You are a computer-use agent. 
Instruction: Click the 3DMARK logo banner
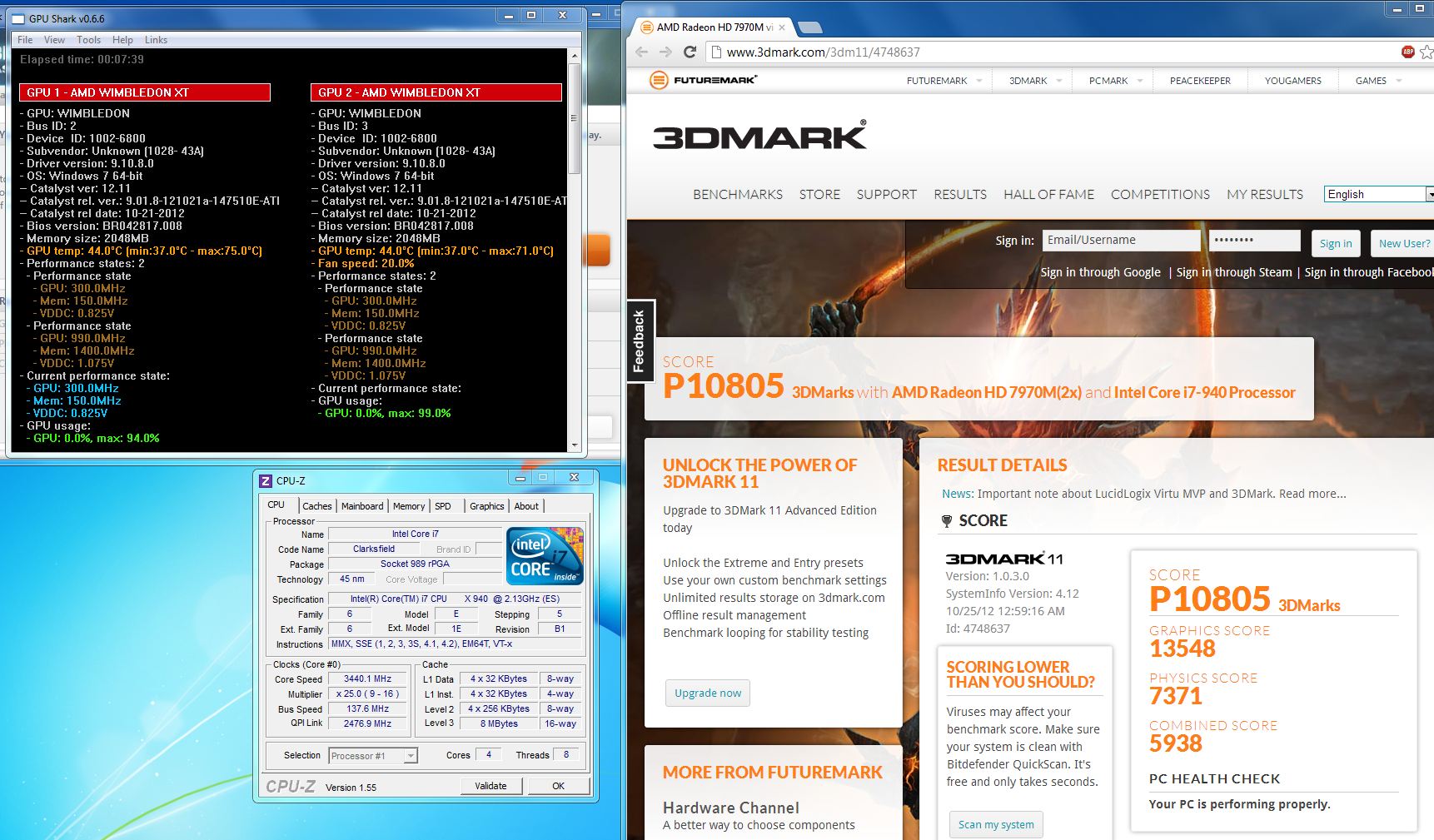point(759,136)
